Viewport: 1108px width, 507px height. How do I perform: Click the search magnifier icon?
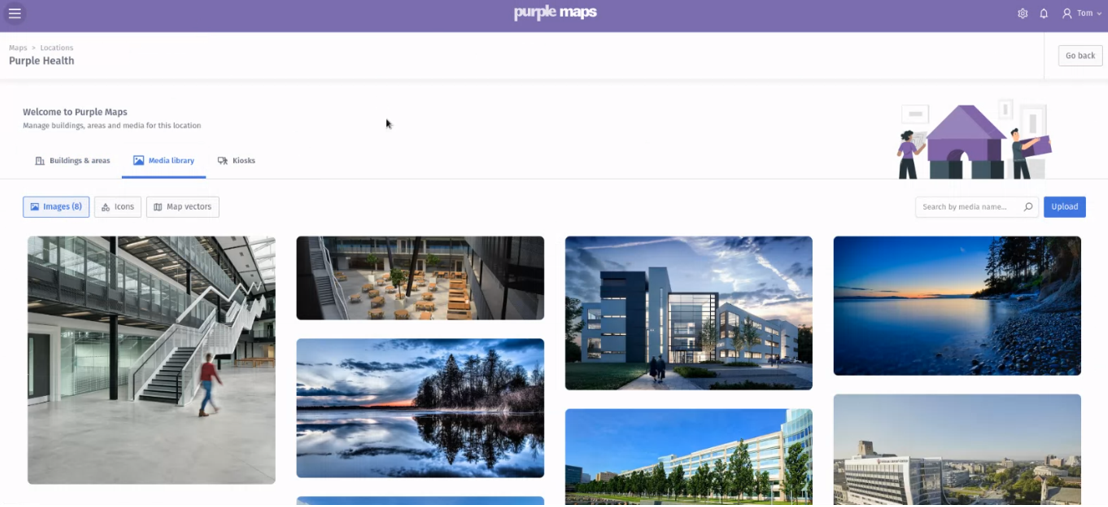pos(1028,207)
